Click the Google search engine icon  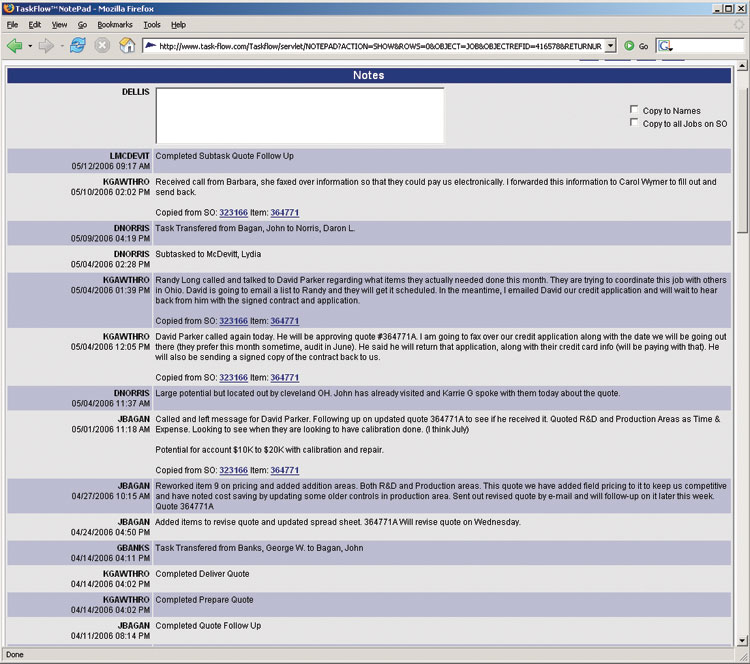point(665,46)
